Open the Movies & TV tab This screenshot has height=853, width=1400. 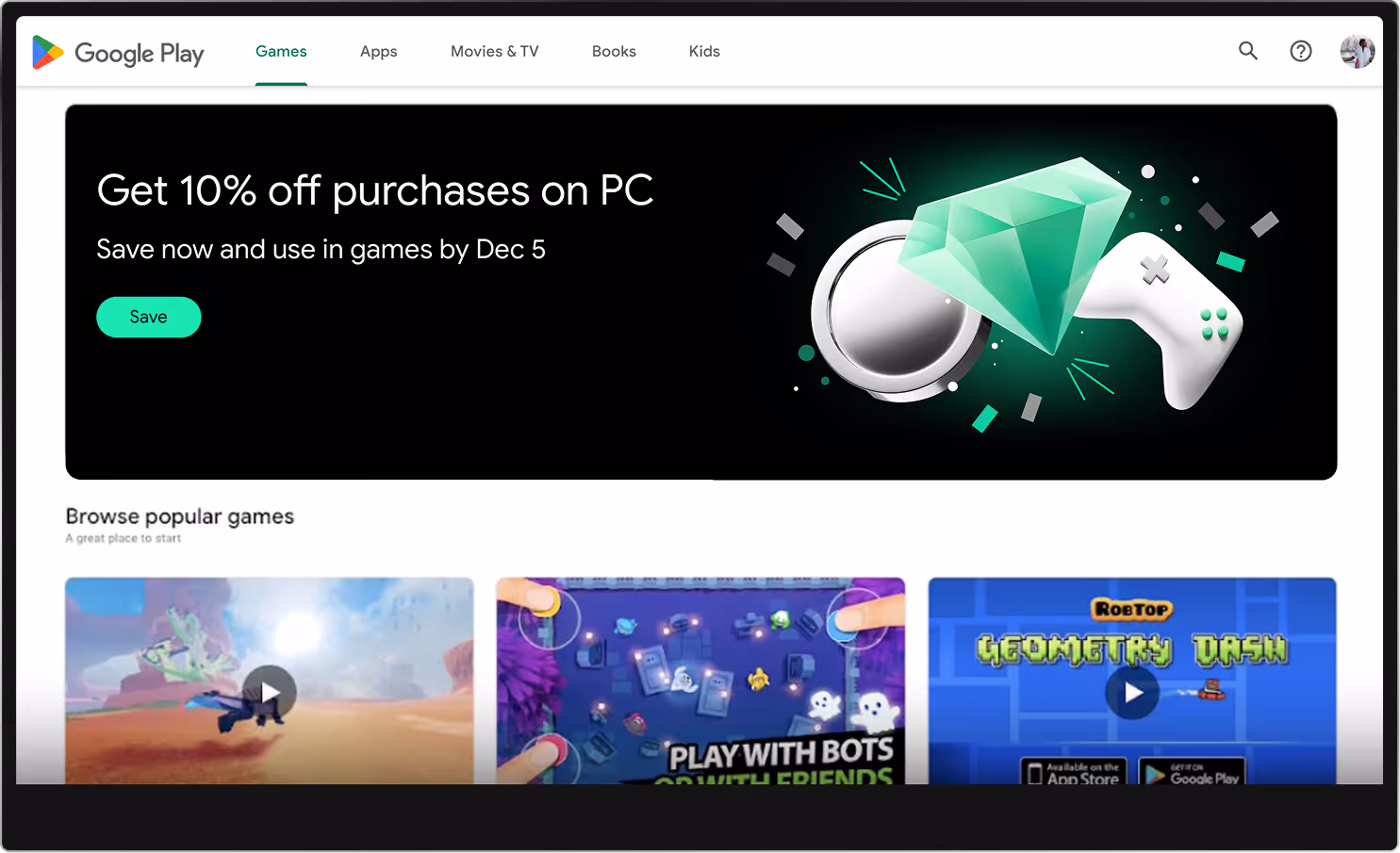pos(495,51)
